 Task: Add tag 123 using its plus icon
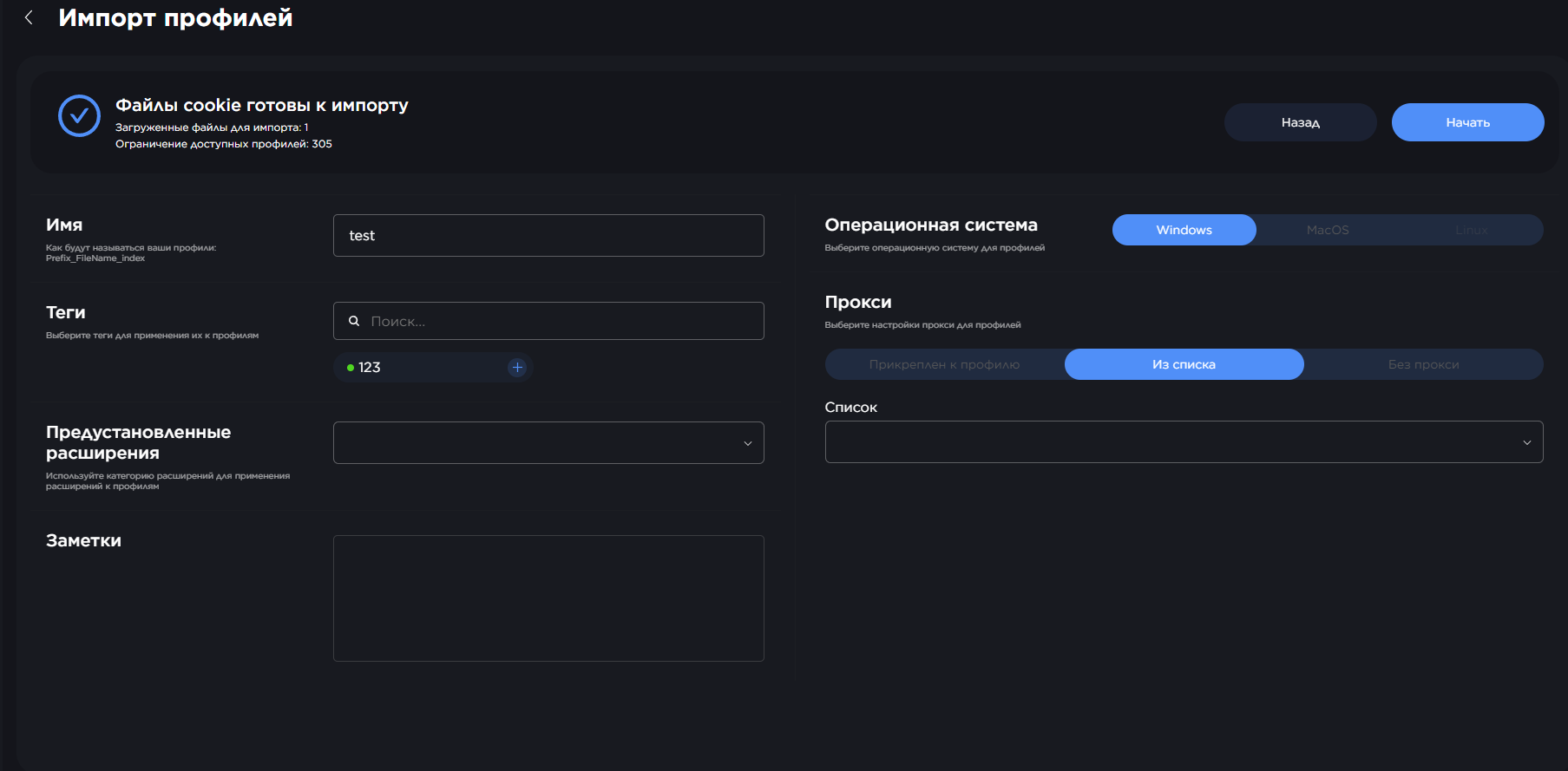(x=517, y=368)
